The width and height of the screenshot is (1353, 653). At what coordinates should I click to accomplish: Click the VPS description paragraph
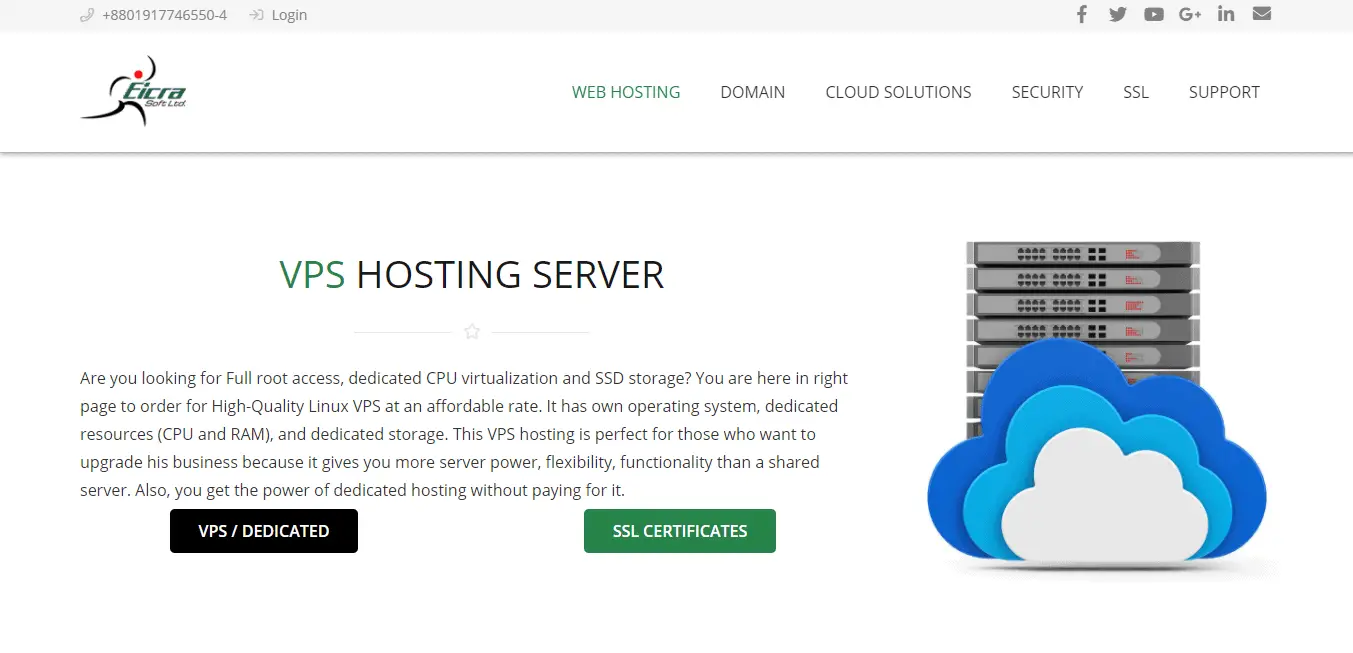(464, 434)
